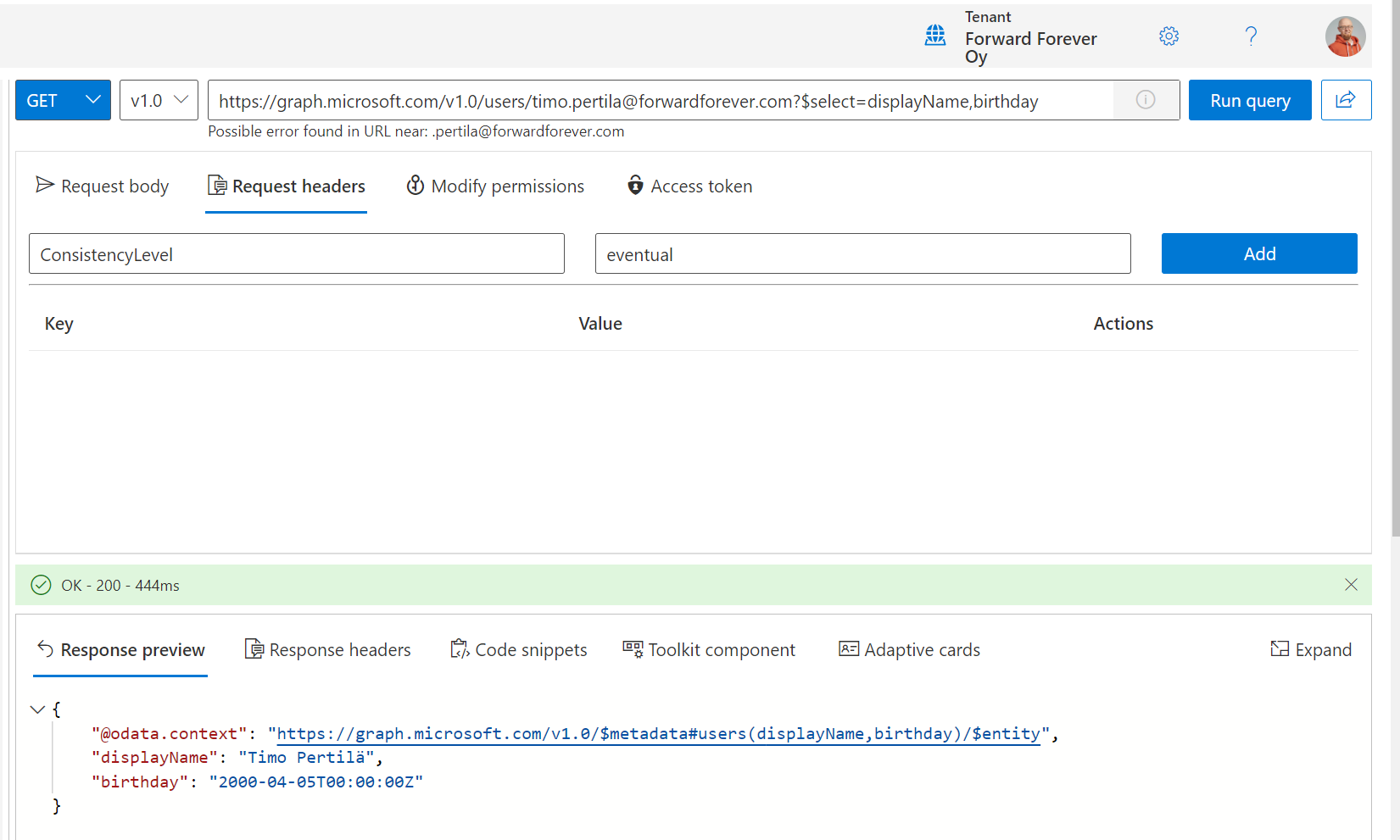This screenshot has width=1400, height=840.
Task: Open the user profile avatar
Action: [x=1345, y=36]
